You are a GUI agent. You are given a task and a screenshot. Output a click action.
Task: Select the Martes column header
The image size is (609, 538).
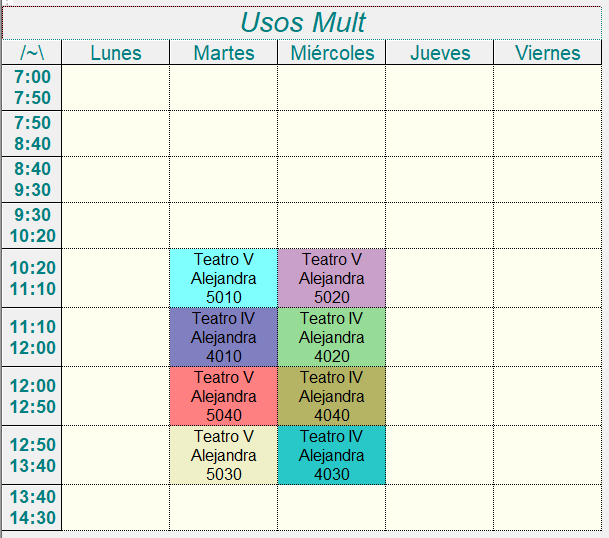point(224,52)
